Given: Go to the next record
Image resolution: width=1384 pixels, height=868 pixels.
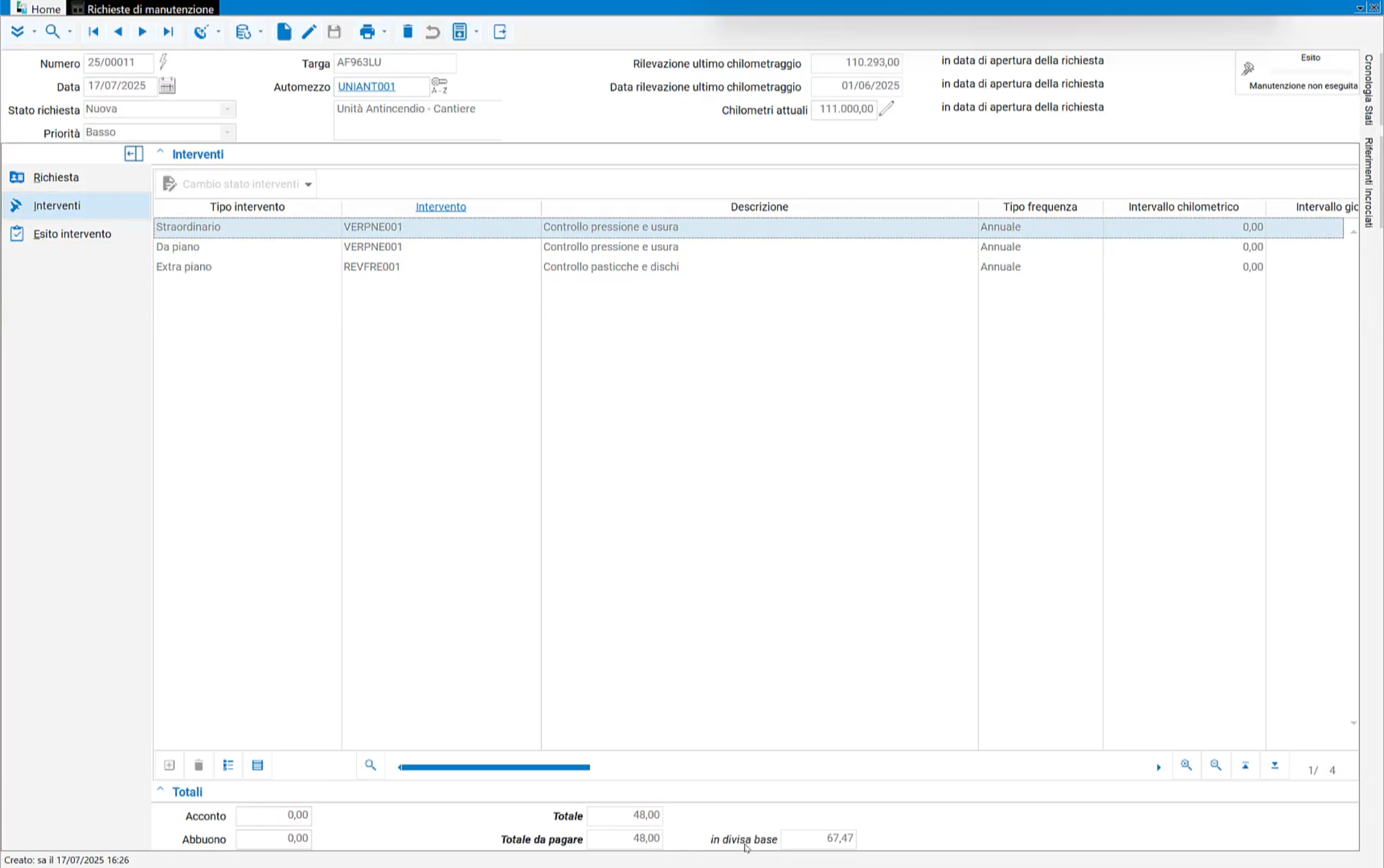Looking at the screenshot, I should [x=142, y=32].
